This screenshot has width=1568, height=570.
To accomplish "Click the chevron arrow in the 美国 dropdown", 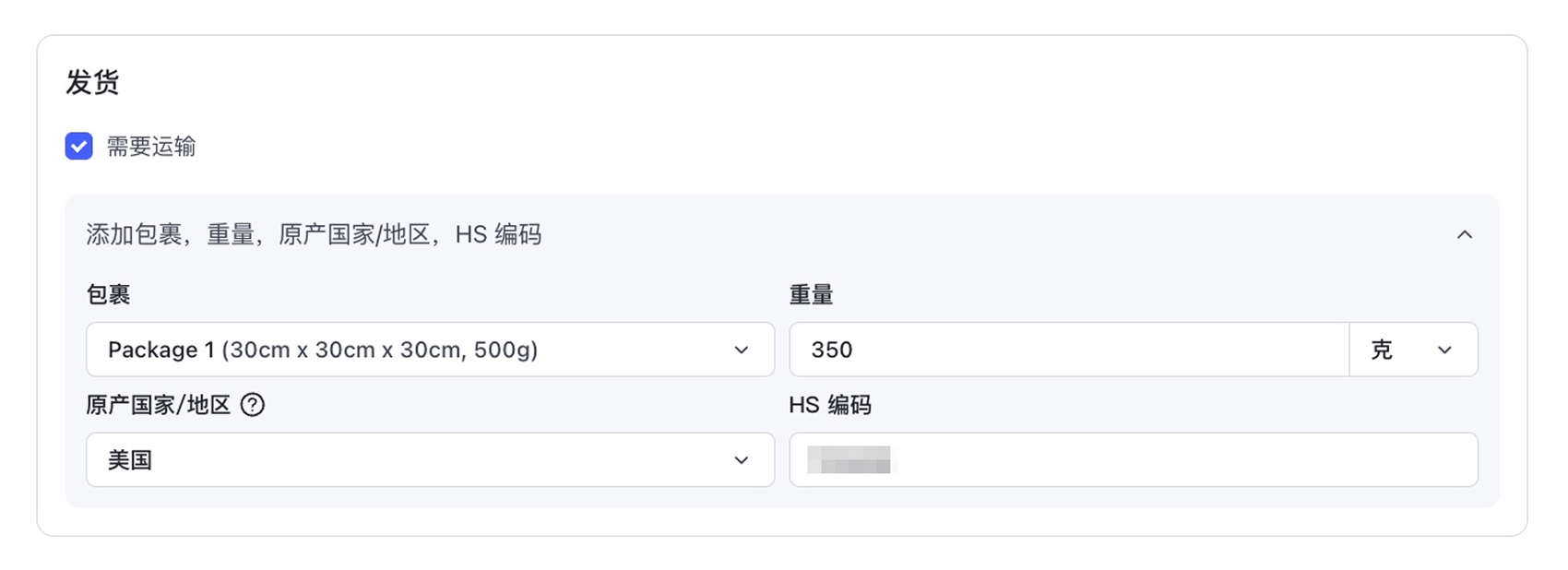I will 741,459.
